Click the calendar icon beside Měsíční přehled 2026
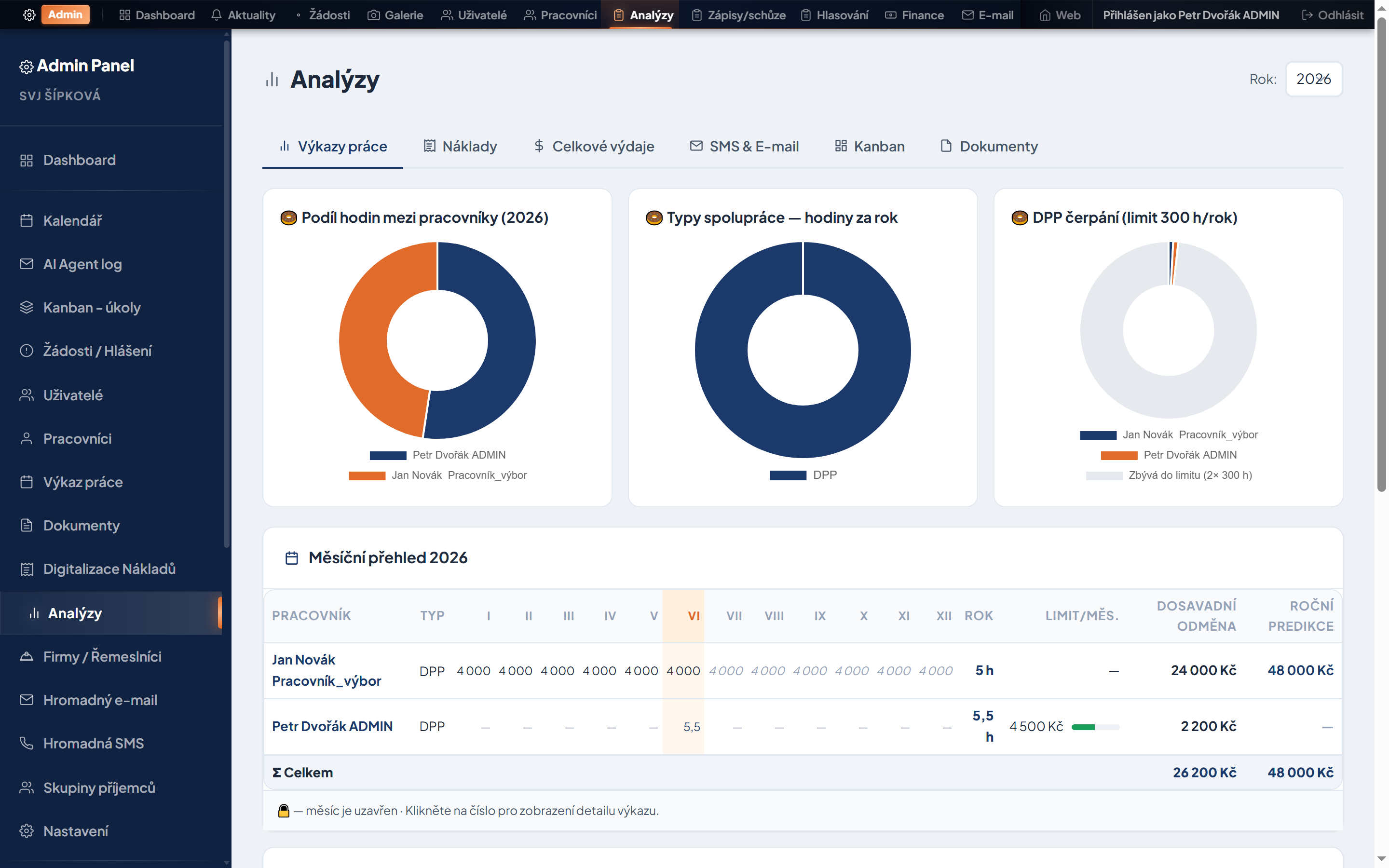This screenshot has width=1389, height=868. click(292, 558)
